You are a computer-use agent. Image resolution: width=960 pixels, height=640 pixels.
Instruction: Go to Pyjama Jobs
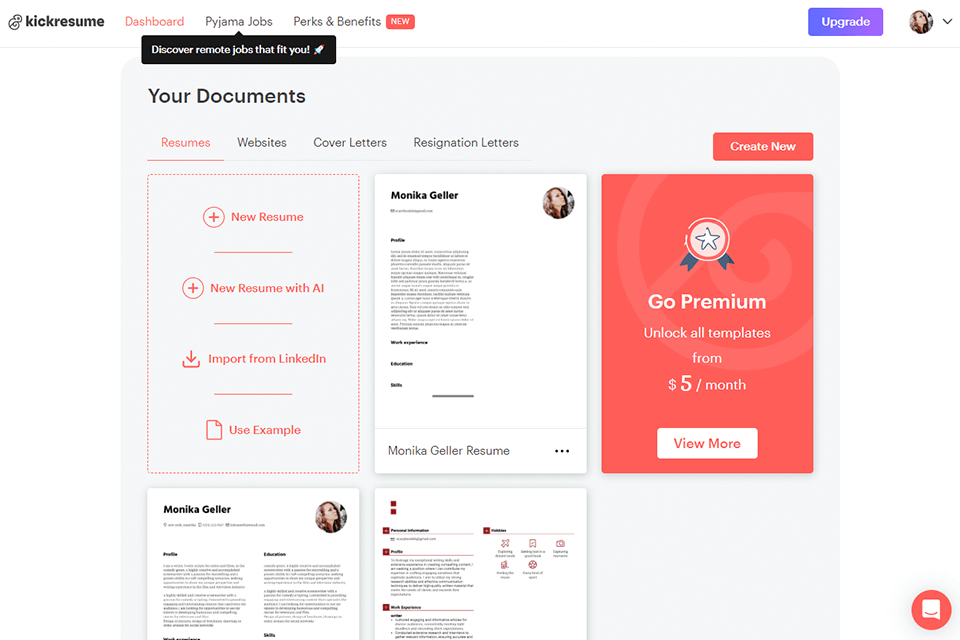pos(239,21)
